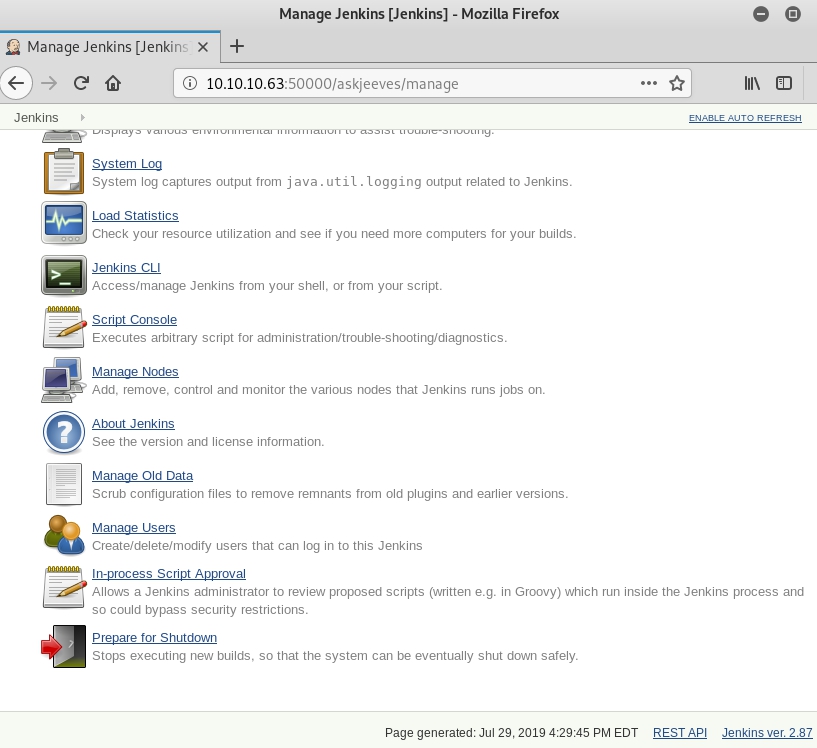The height and width of the screenshot is (748, 817).
Task: Select the Manage Jenkins browser tab
Action: pyautogui.click(x=110, y=47)
